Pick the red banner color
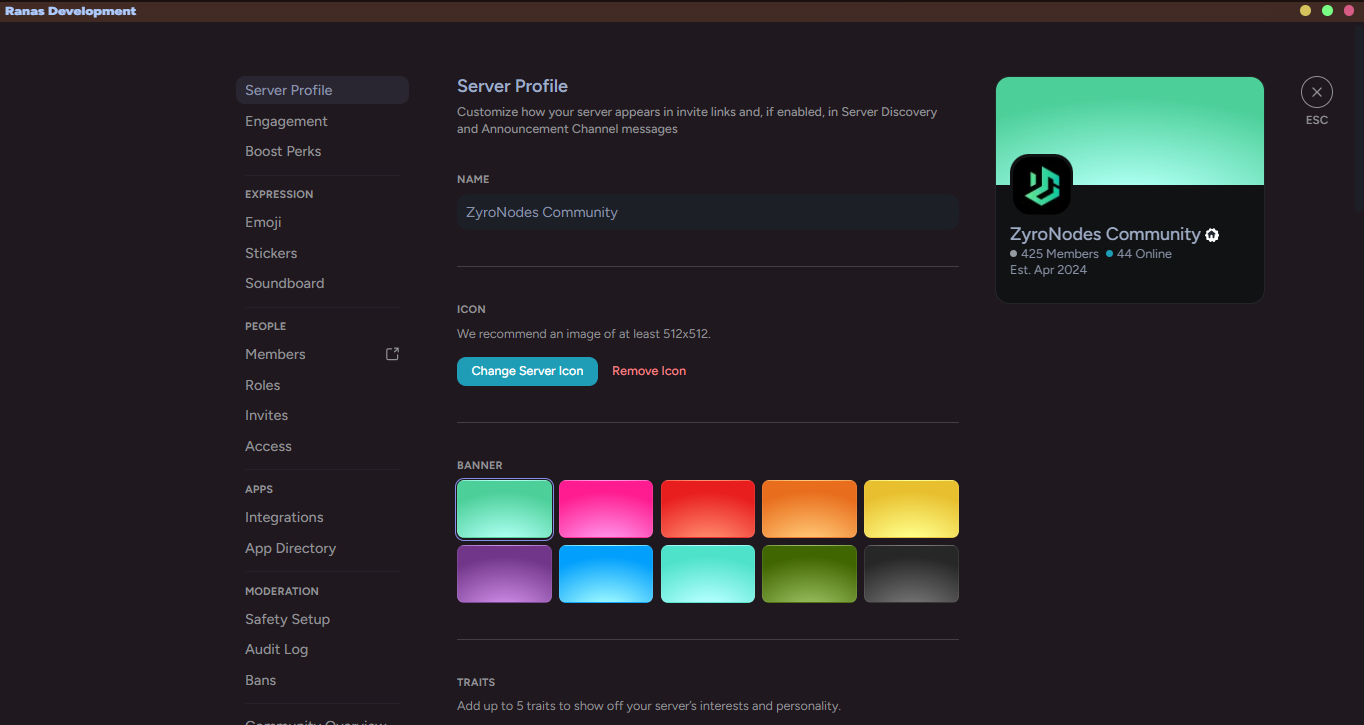The image size is (1364, 725). [708, 509]
